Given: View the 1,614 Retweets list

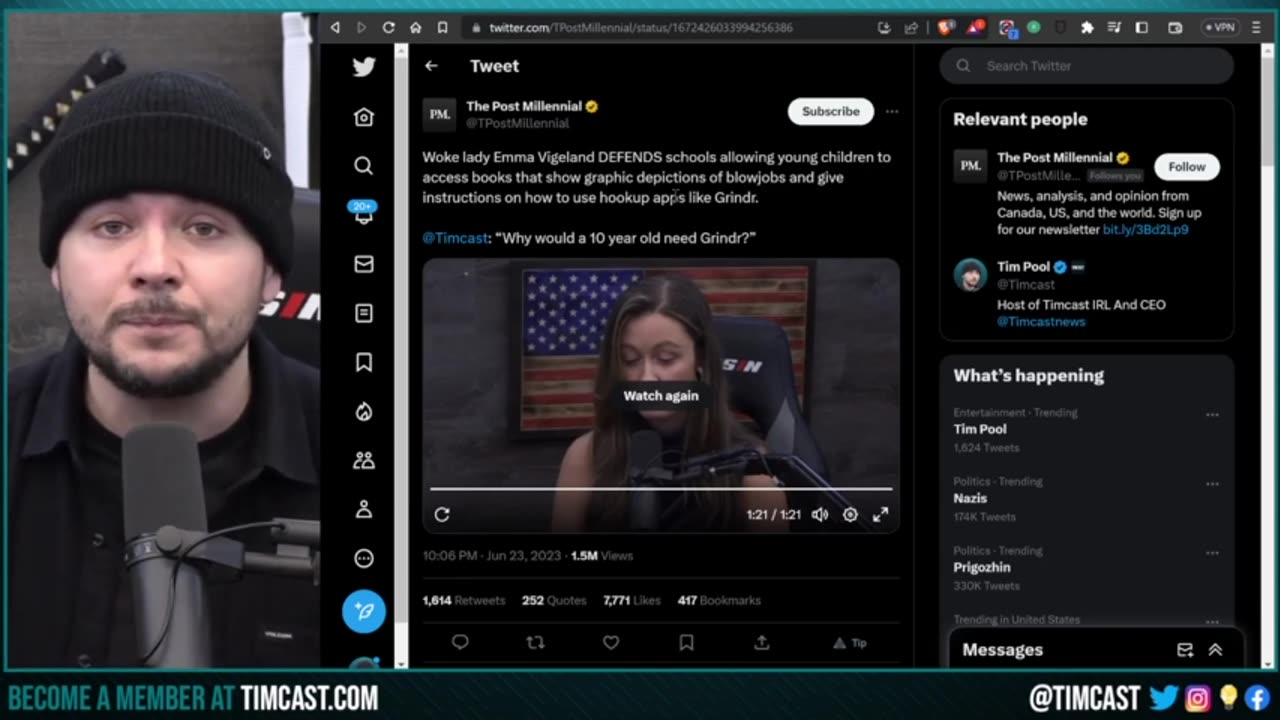Looking at the screenshot, I should 464,600.
